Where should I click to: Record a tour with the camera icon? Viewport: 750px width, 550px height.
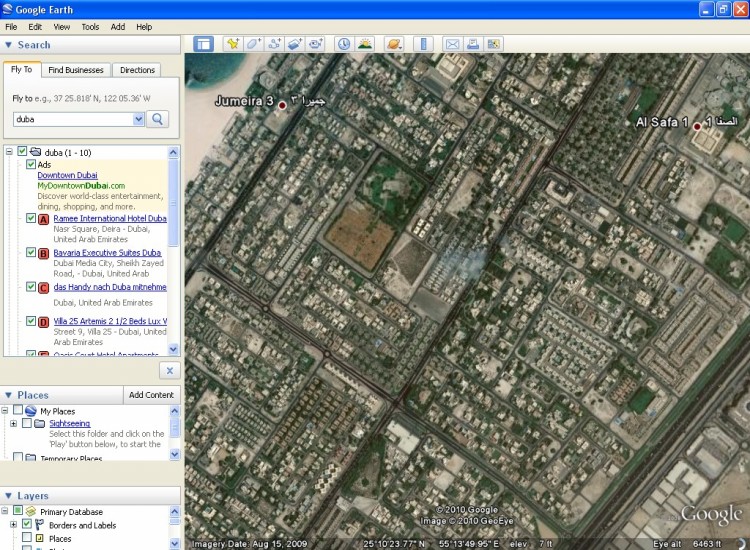[315, 44]
